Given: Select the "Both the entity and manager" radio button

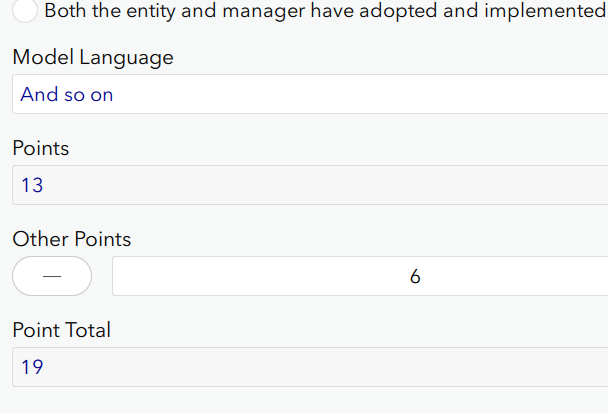Looking at the screenshot, I should click(26, 11).
